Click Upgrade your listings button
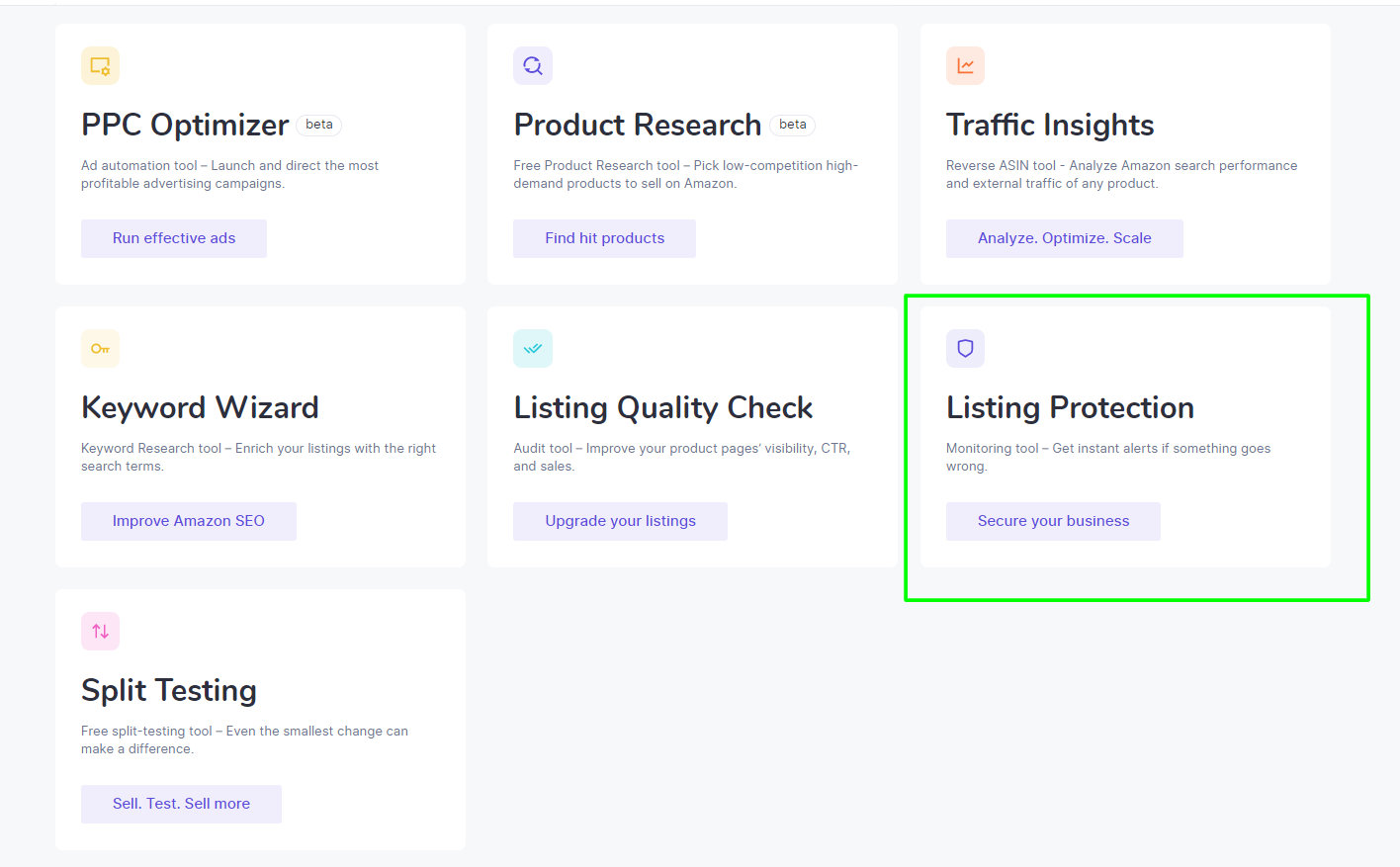This screenshot has width=1400, height=867. click(620, 521)
